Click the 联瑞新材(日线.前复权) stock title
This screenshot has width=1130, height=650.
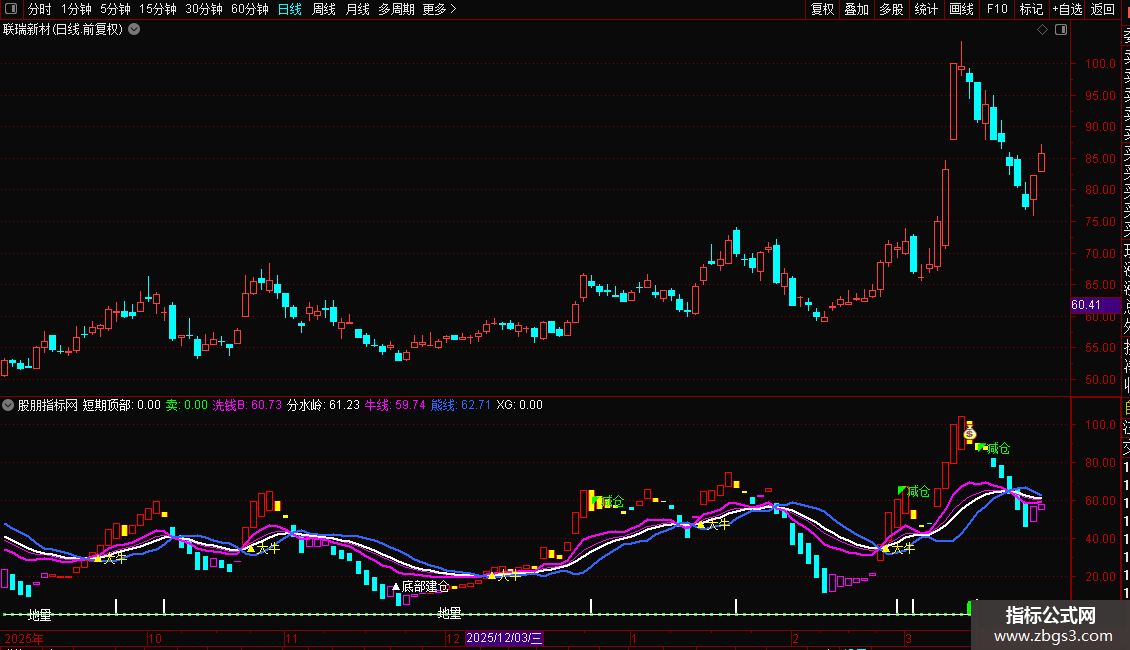tap(63, 30)
